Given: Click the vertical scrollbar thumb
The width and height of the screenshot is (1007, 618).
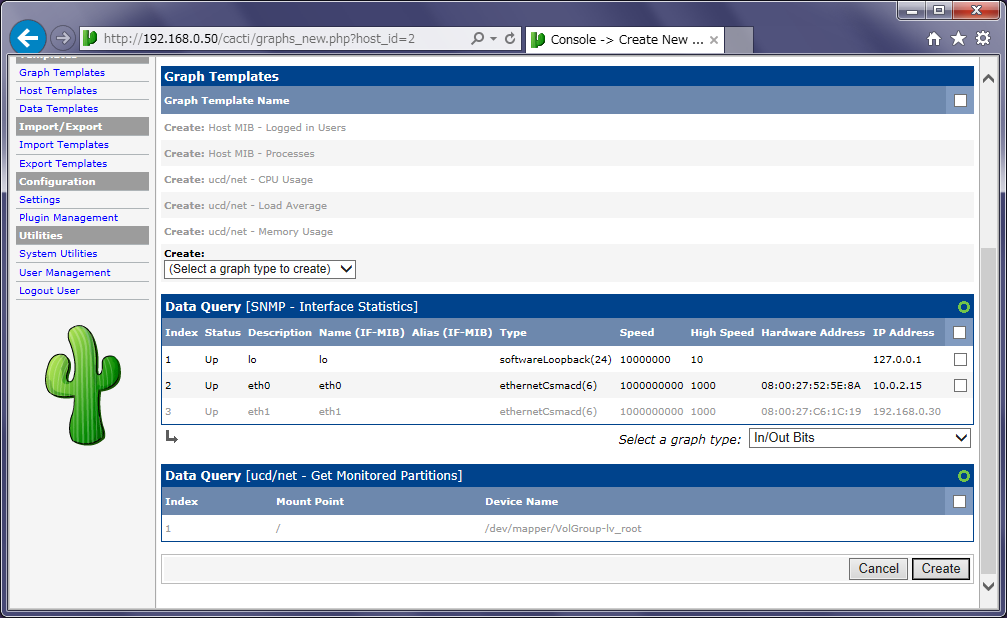Looking at the screenshot, I should (988, 411).
